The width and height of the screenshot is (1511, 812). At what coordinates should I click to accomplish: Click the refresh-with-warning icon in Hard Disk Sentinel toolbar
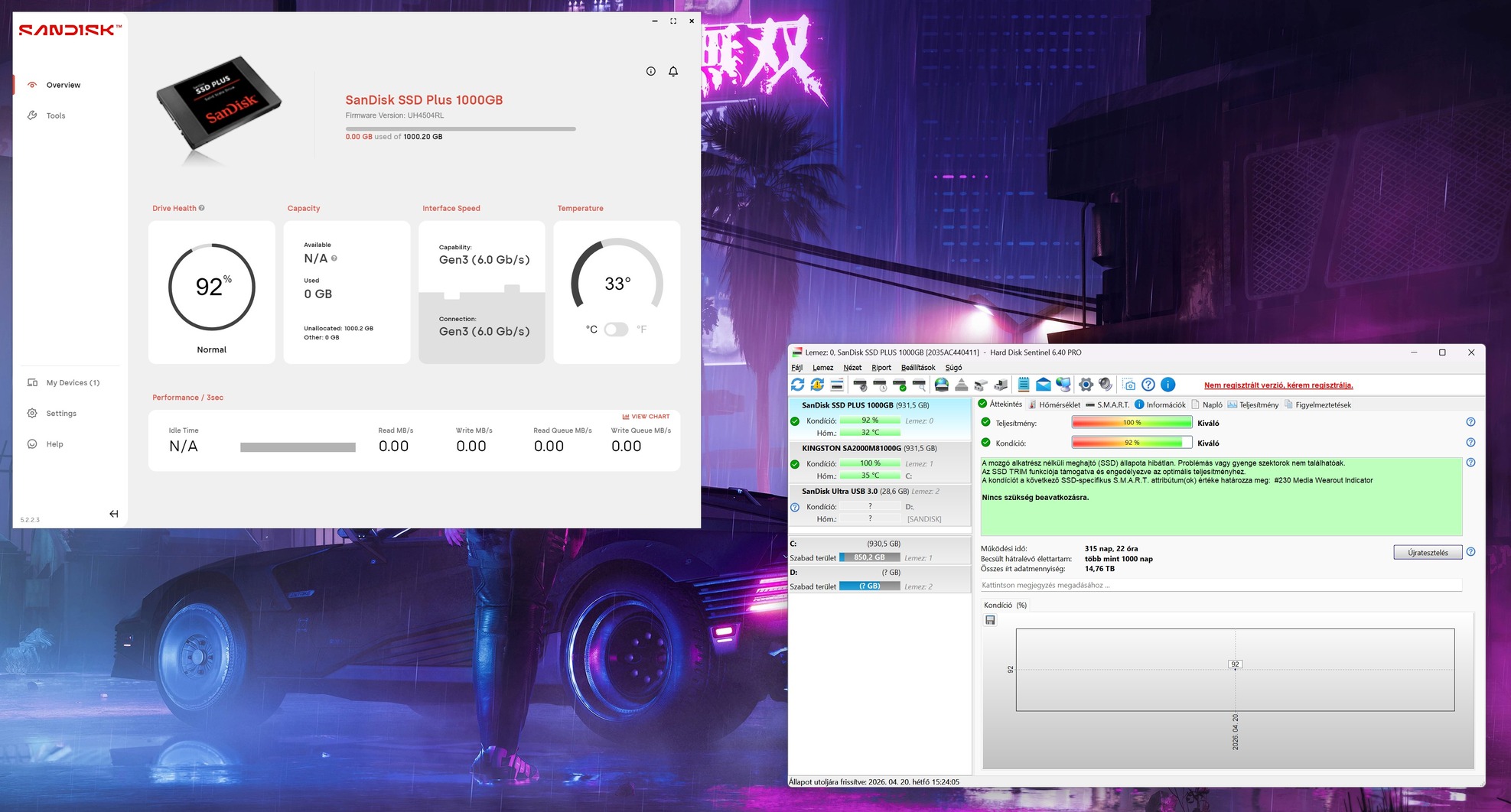(817, 385)
